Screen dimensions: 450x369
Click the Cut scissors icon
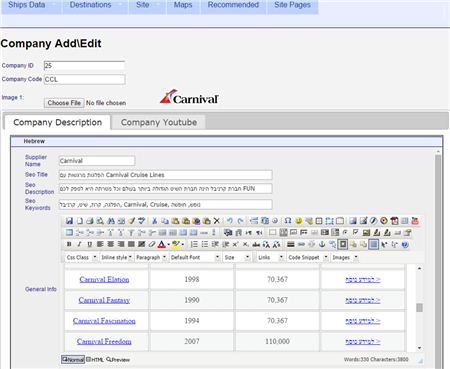pyautogui.click(x=154, y=221)
